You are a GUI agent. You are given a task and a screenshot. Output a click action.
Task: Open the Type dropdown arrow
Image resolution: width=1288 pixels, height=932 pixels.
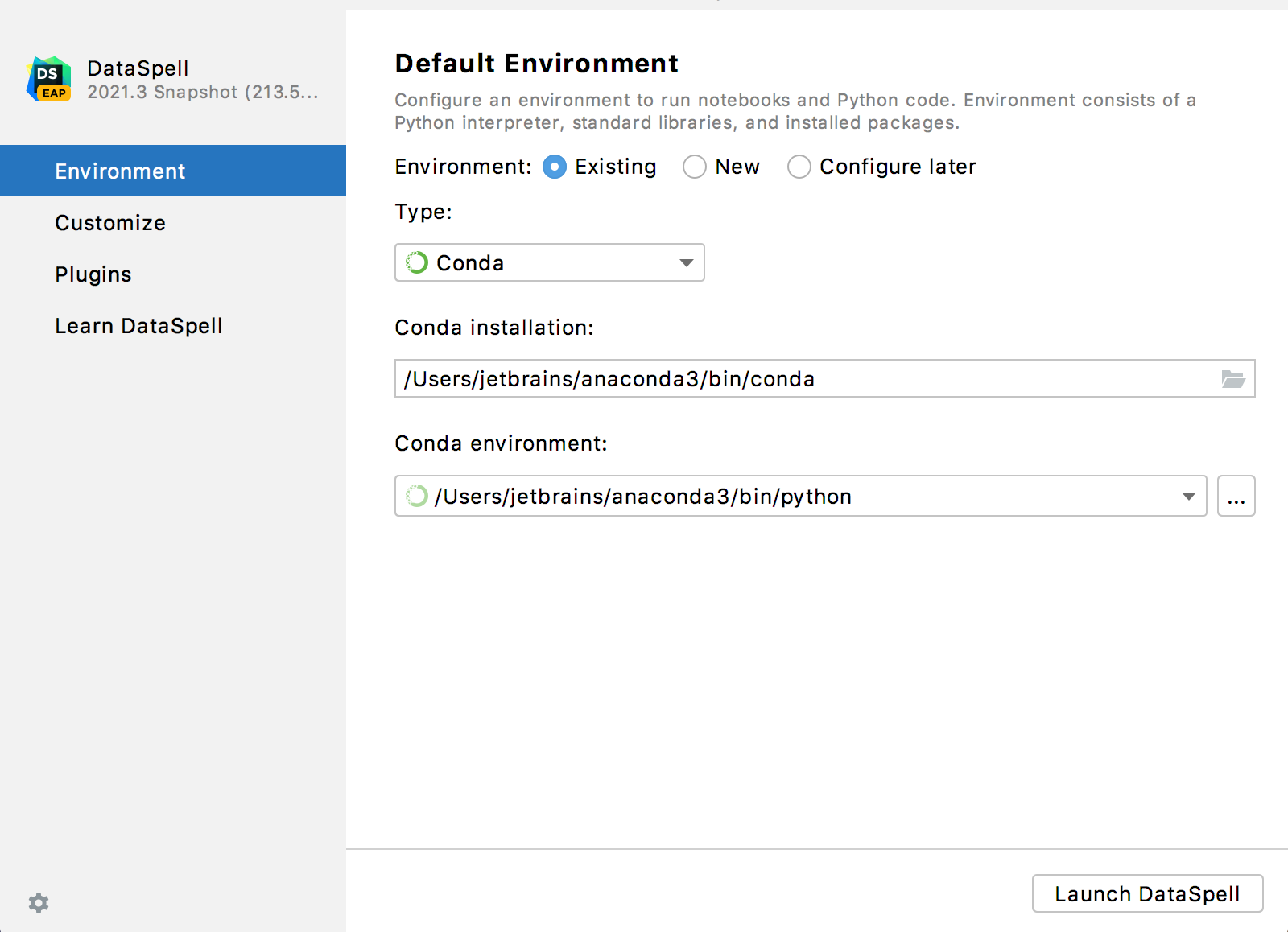tap(687, 263)
